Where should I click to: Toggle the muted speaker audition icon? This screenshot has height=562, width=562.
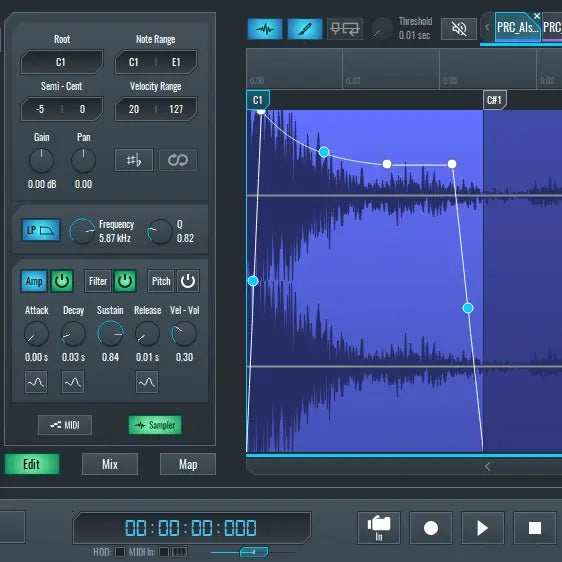[459, 29]
